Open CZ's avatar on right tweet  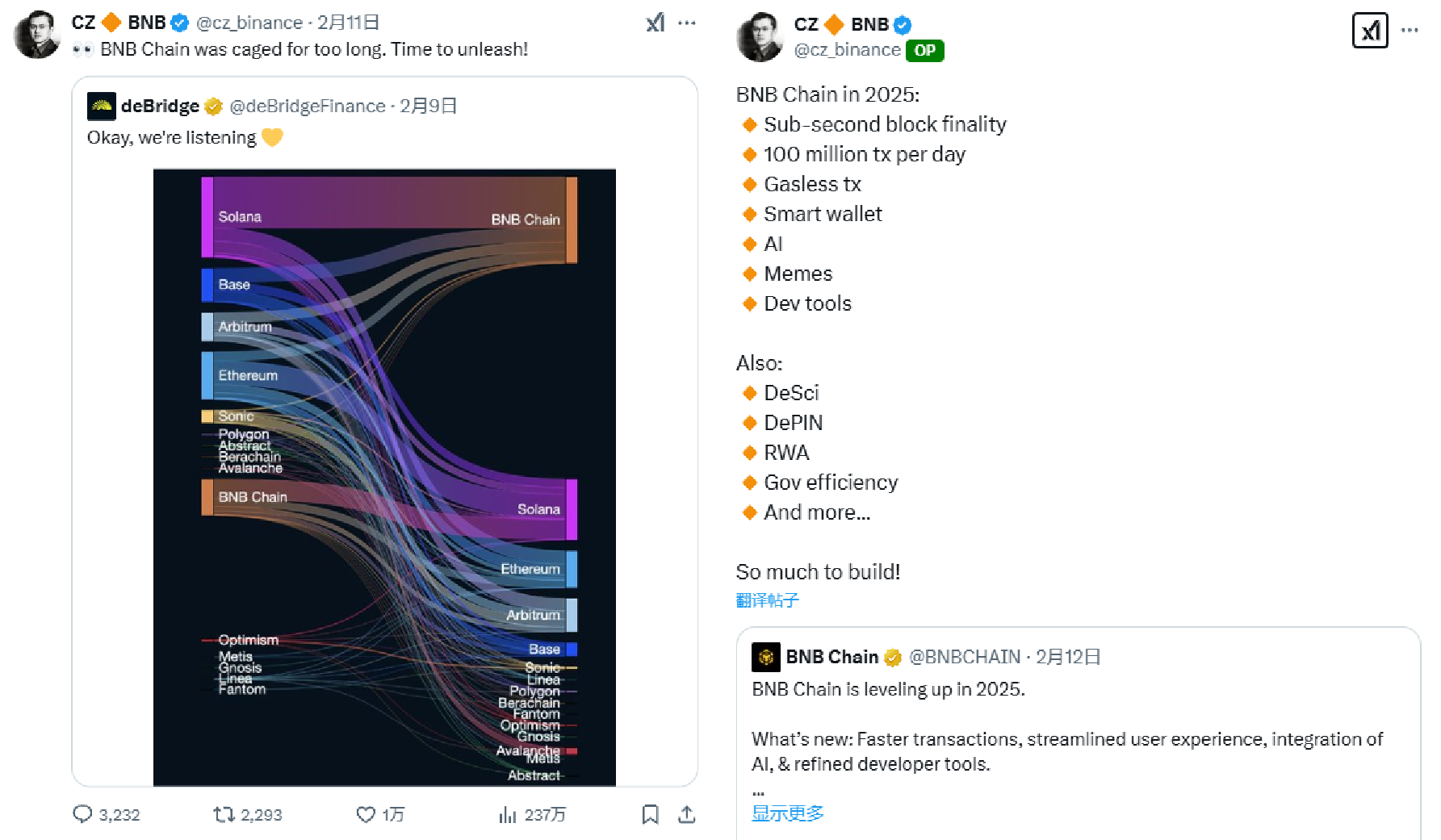tap(760, 36)
